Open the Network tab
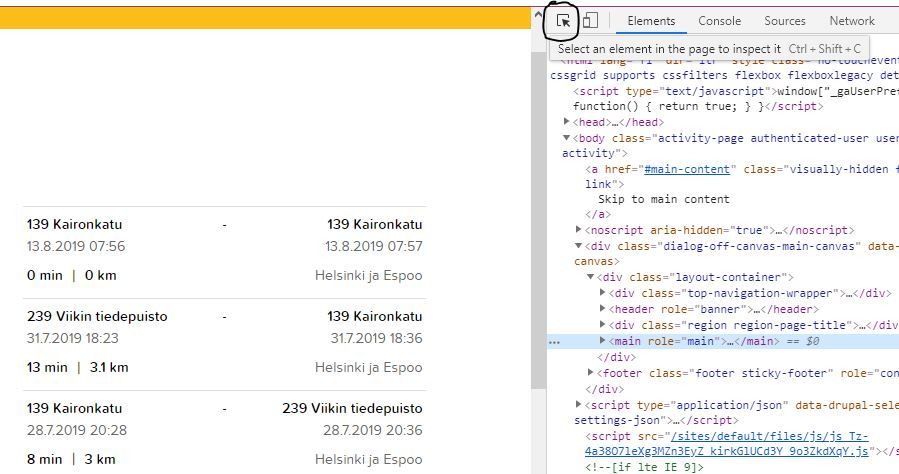899x474 pixels. coord(852,21)
